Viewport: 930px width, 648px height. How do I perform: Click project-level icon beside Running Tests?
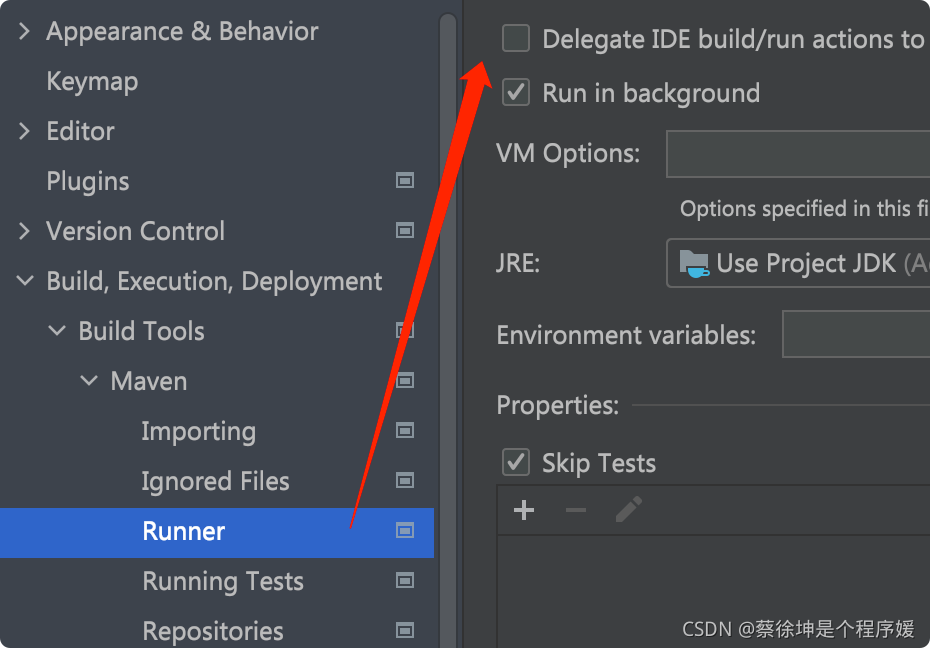405,580
